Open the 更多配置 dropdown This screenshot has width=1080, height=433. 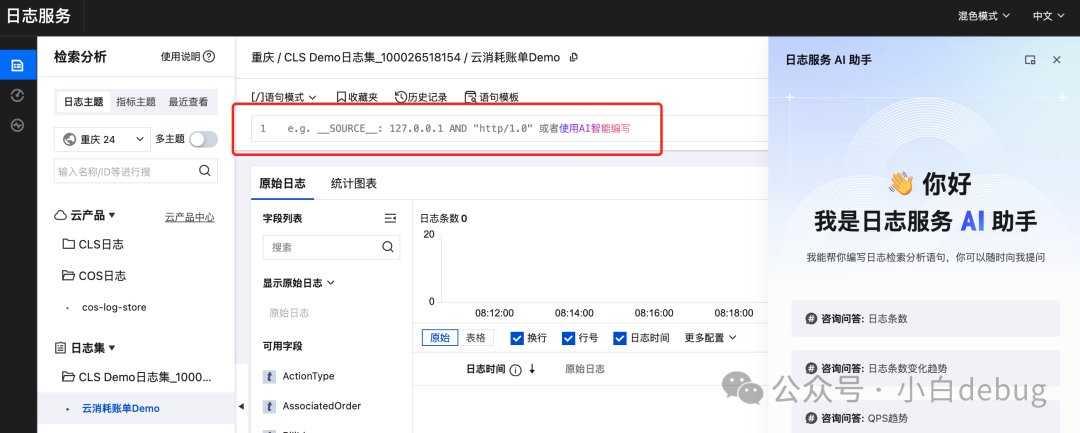pos(711,337)
